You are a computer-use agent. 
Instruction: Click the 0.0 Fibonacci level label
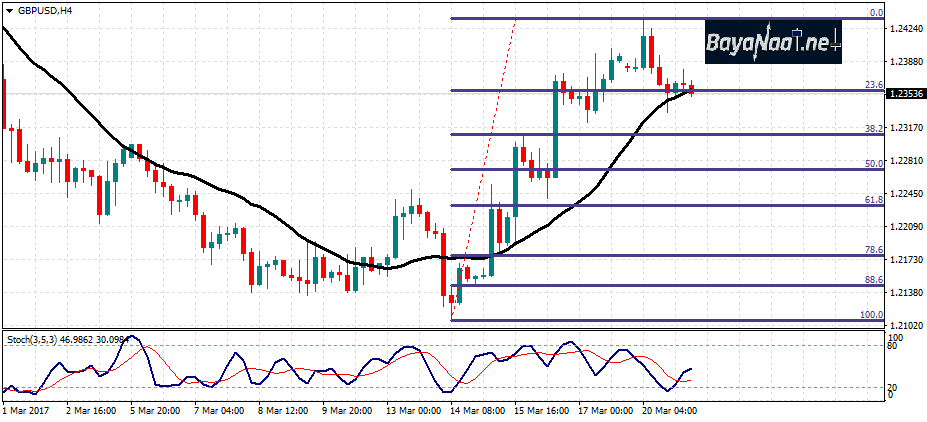(x=875, y=13)
